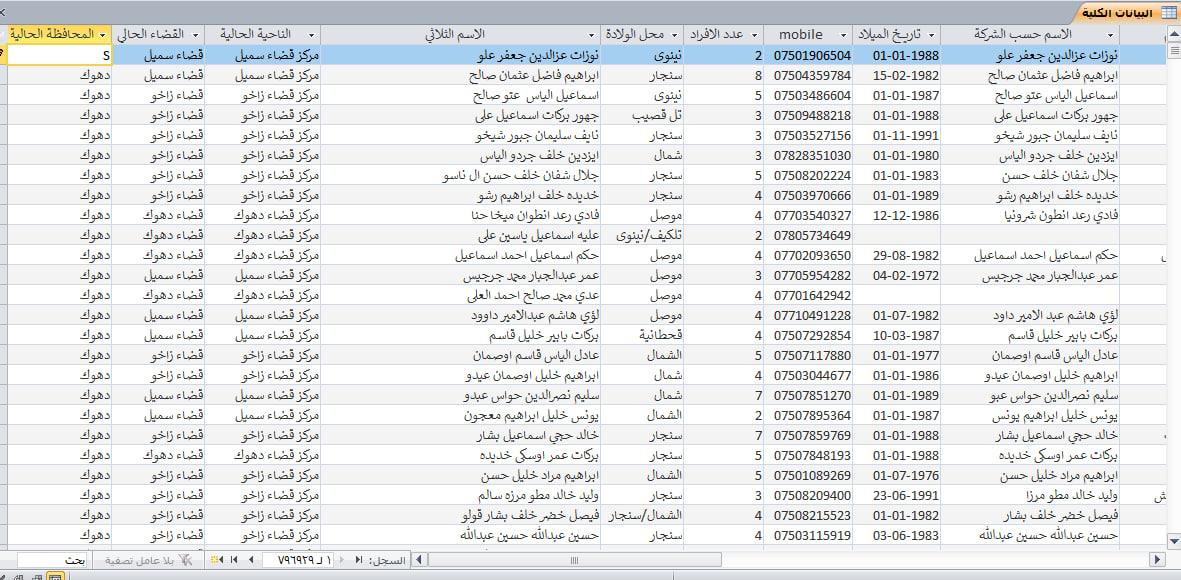
Task: Jump to the last record button
Action: pyautogui.click(x=233, y=560)
